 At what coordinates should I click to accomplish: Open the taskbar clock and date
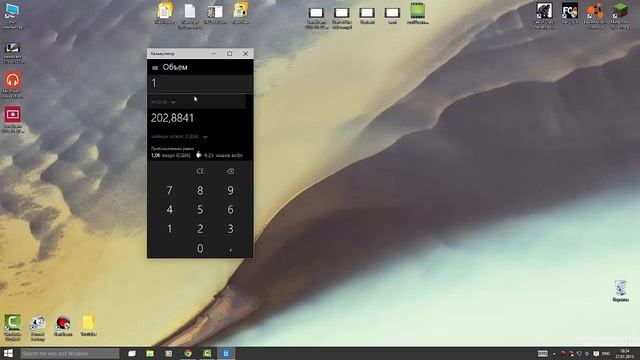[x=625, y=353]
